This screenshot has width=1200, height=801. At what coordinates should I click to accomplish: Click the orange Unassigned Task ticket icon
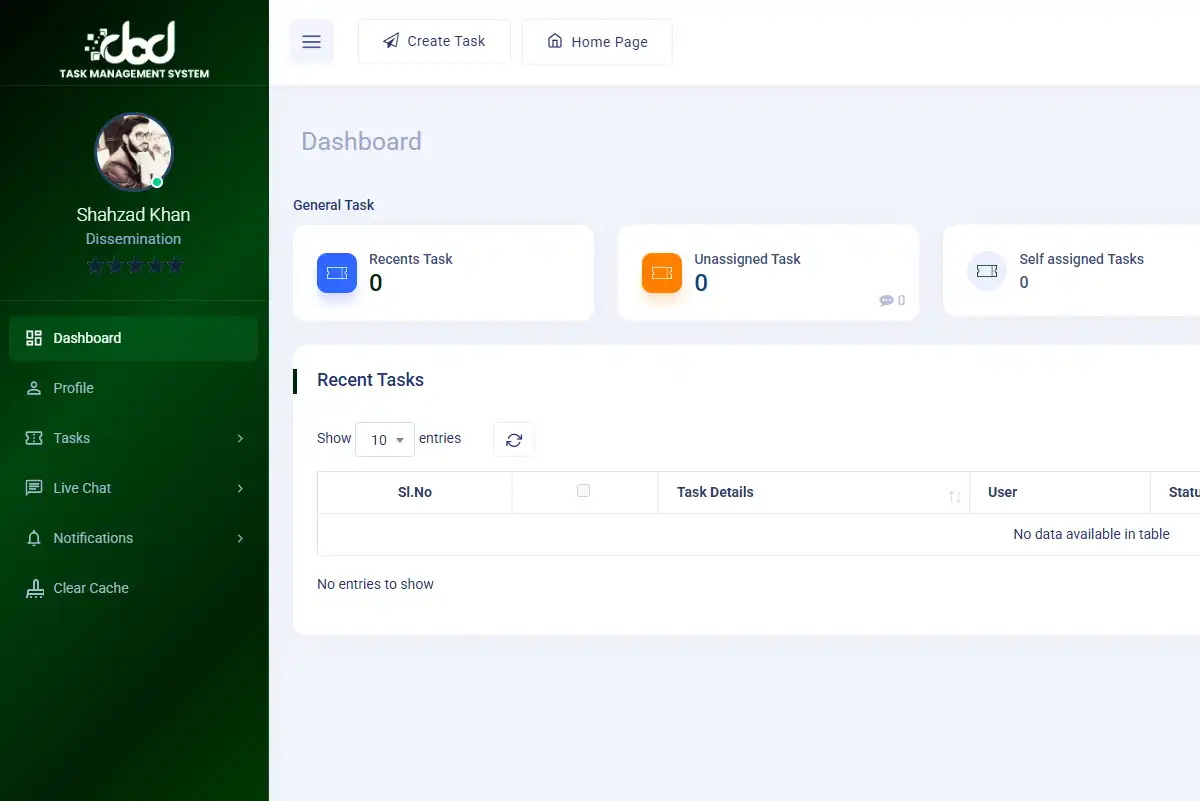pos(662,273)
